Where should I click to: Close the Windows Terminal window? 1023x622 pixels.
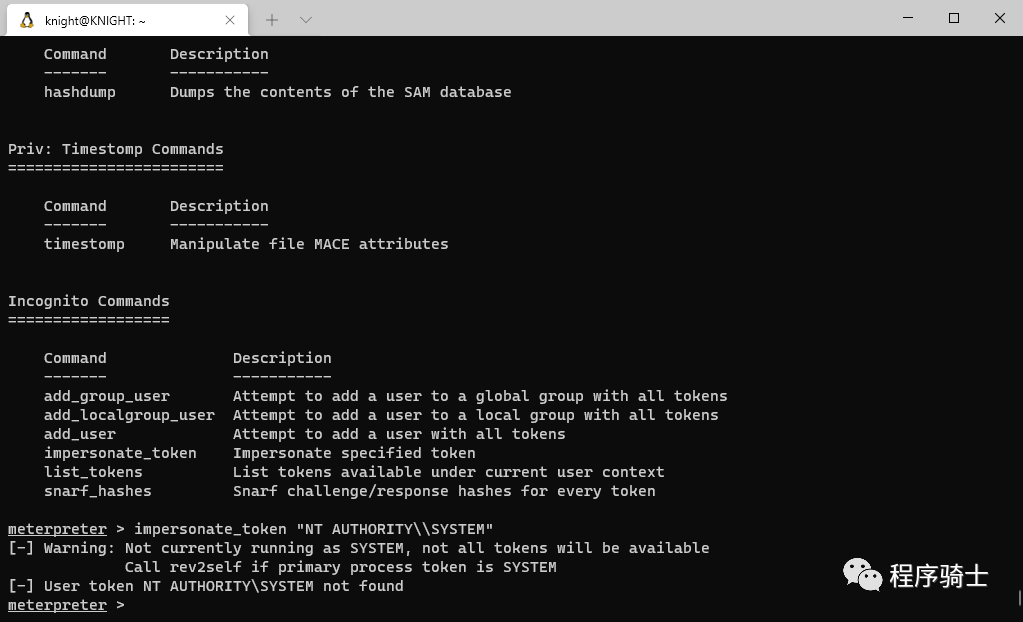(x=1000, y=18)
